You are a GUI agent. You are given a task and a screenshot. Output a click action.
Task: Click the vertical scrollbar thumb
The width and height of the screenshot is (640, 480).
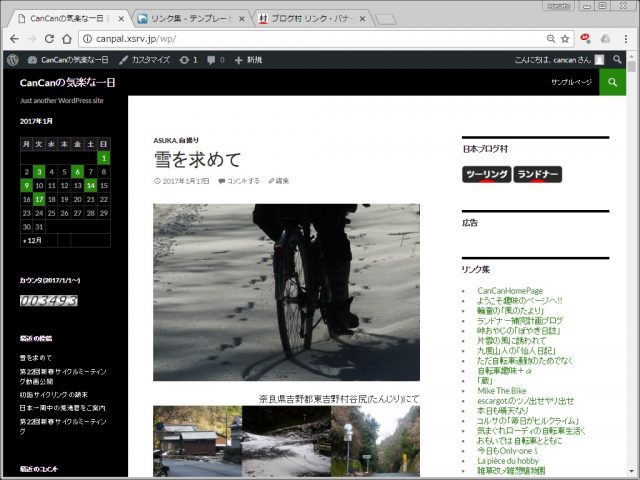(x=632, y=66)
